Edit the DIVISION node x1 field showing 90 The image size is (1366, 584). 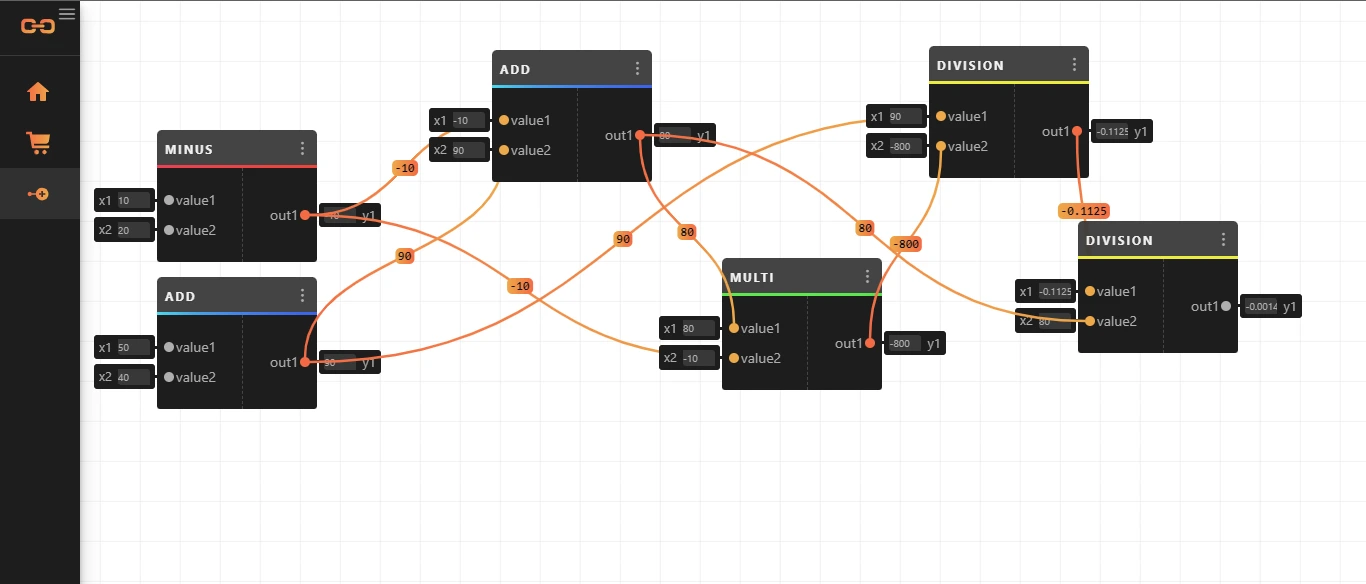904,116
